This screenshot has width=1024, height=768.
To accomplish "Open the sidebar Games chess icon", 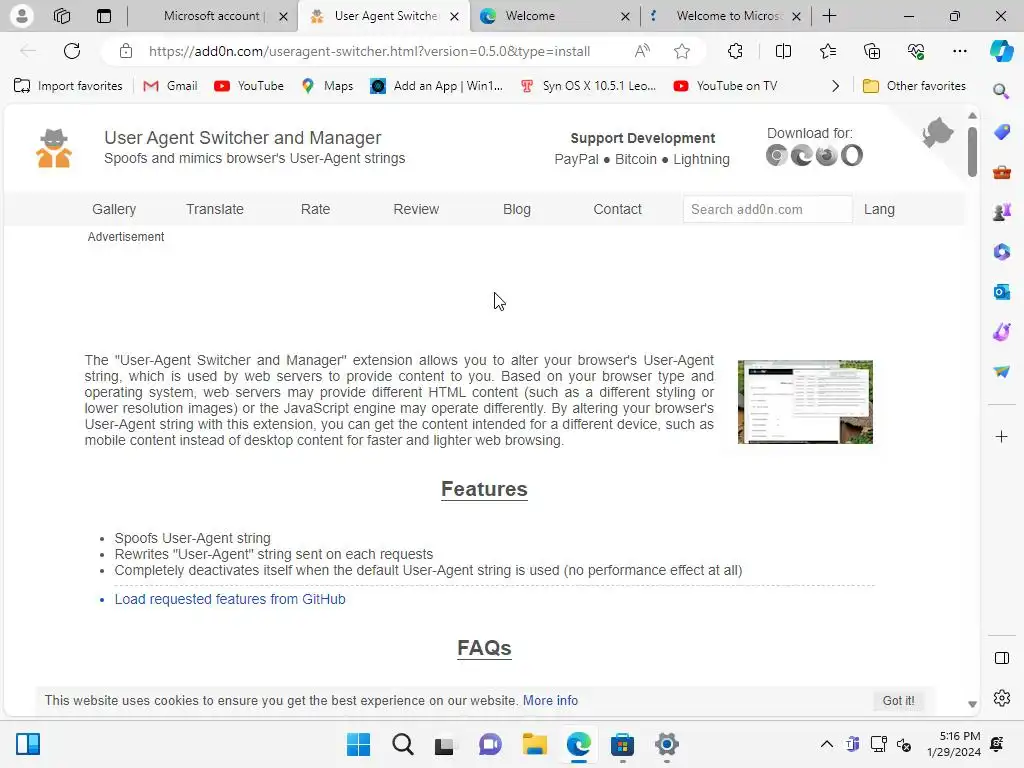I will [1002, 212].
